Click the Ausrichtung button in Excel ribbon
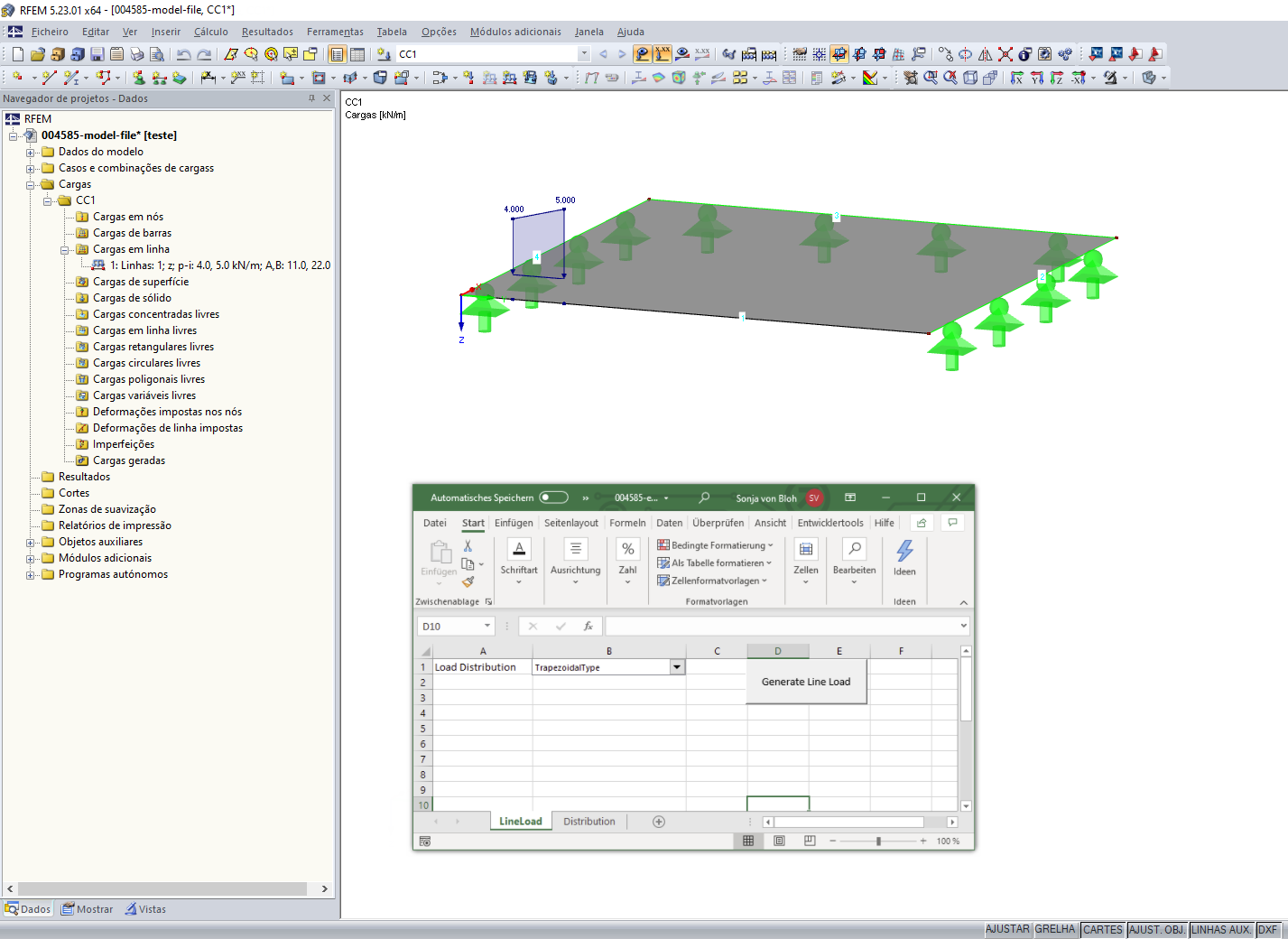 point(576,561)
